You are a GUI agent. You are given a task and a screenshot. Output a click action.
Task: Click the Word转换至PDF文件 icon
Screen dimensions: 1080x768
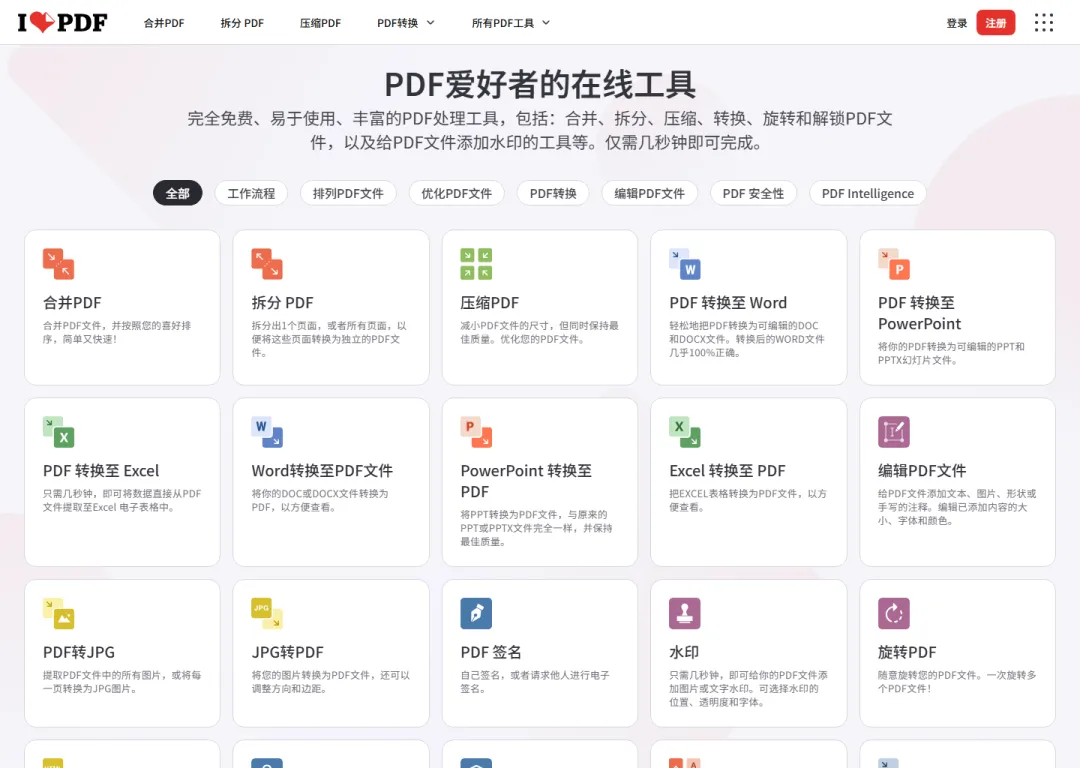(267, 432)
